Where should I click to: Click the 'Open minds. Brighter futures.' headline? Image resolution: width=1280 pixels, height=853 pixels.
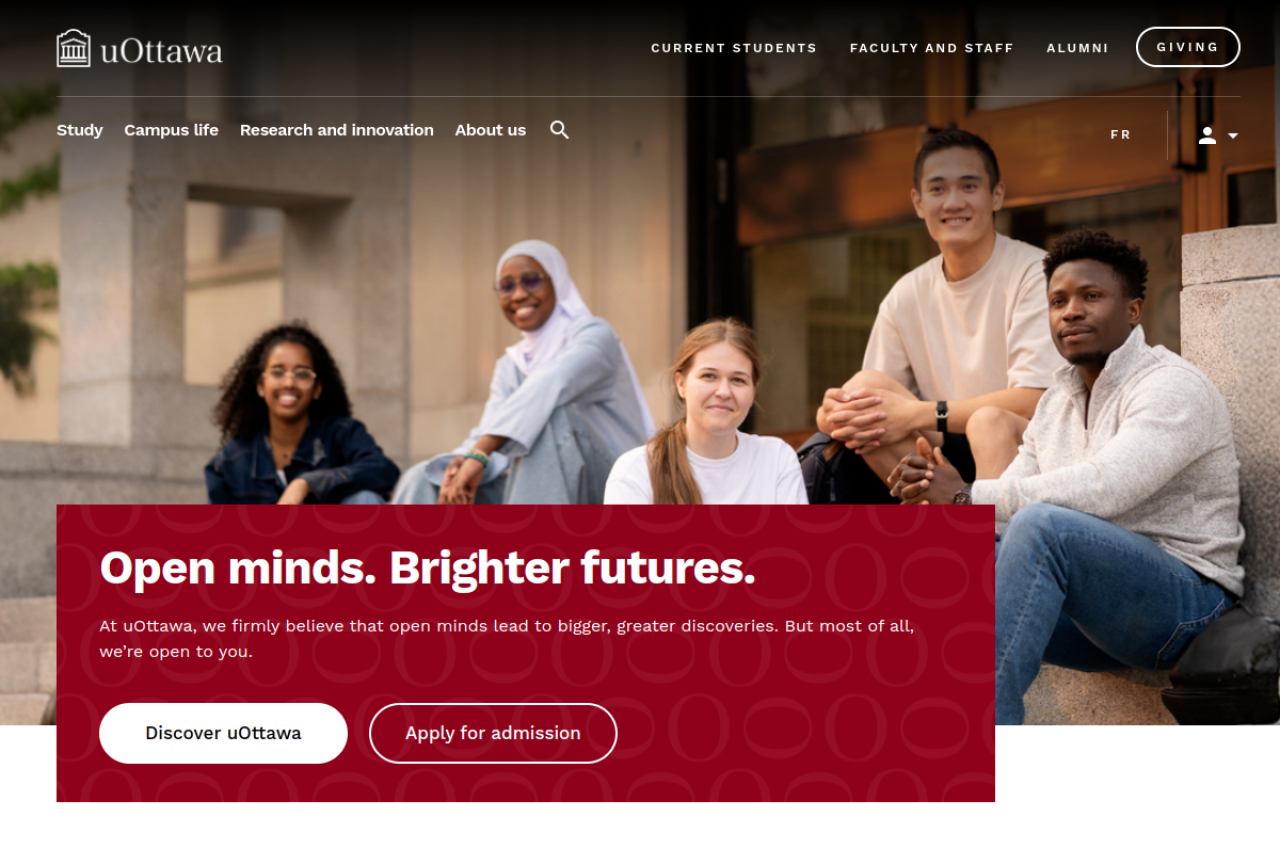click(428, 568)
